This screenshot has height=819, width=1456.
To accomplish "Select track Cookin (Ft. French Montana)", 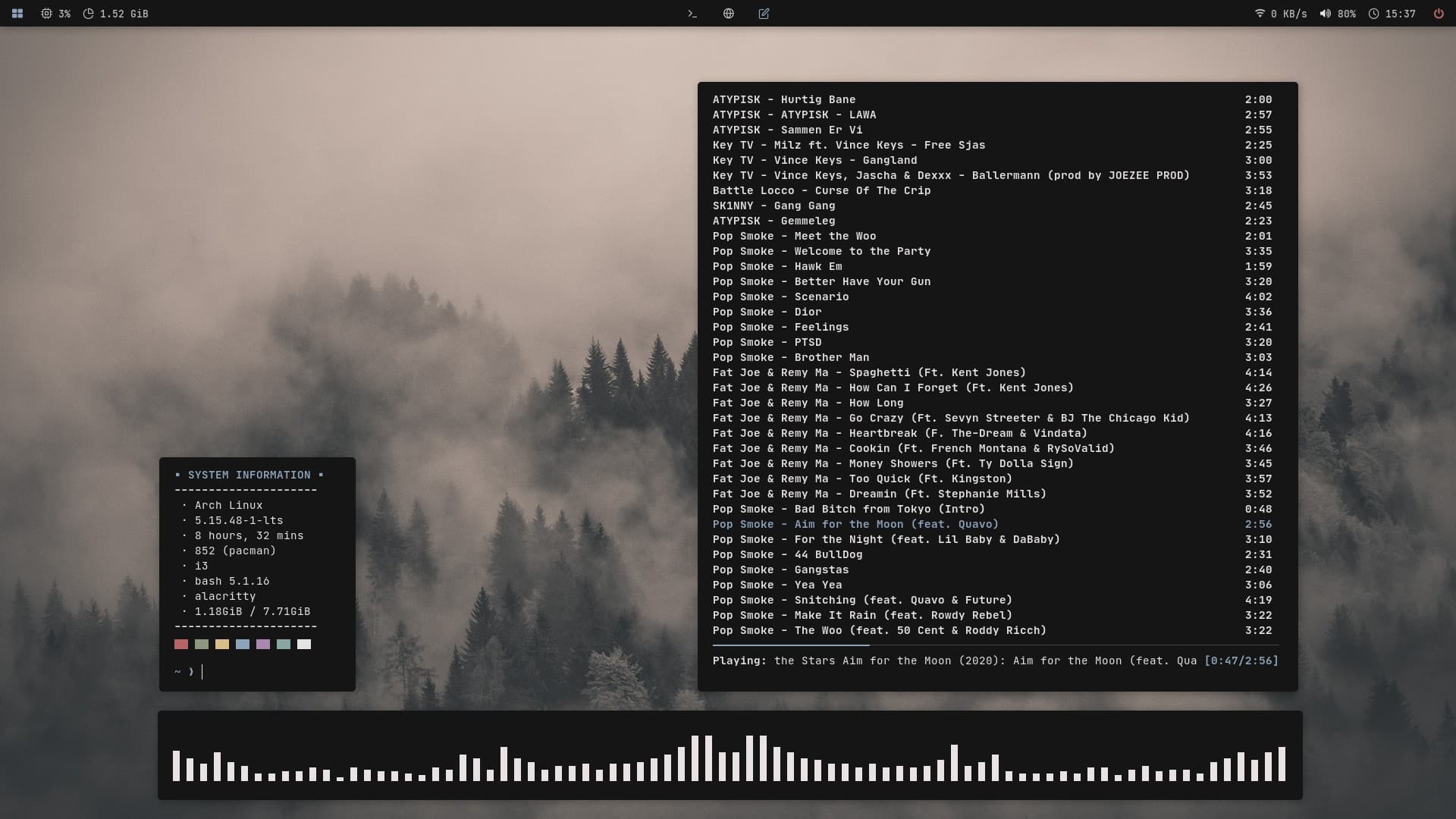I will coord(993,448).
